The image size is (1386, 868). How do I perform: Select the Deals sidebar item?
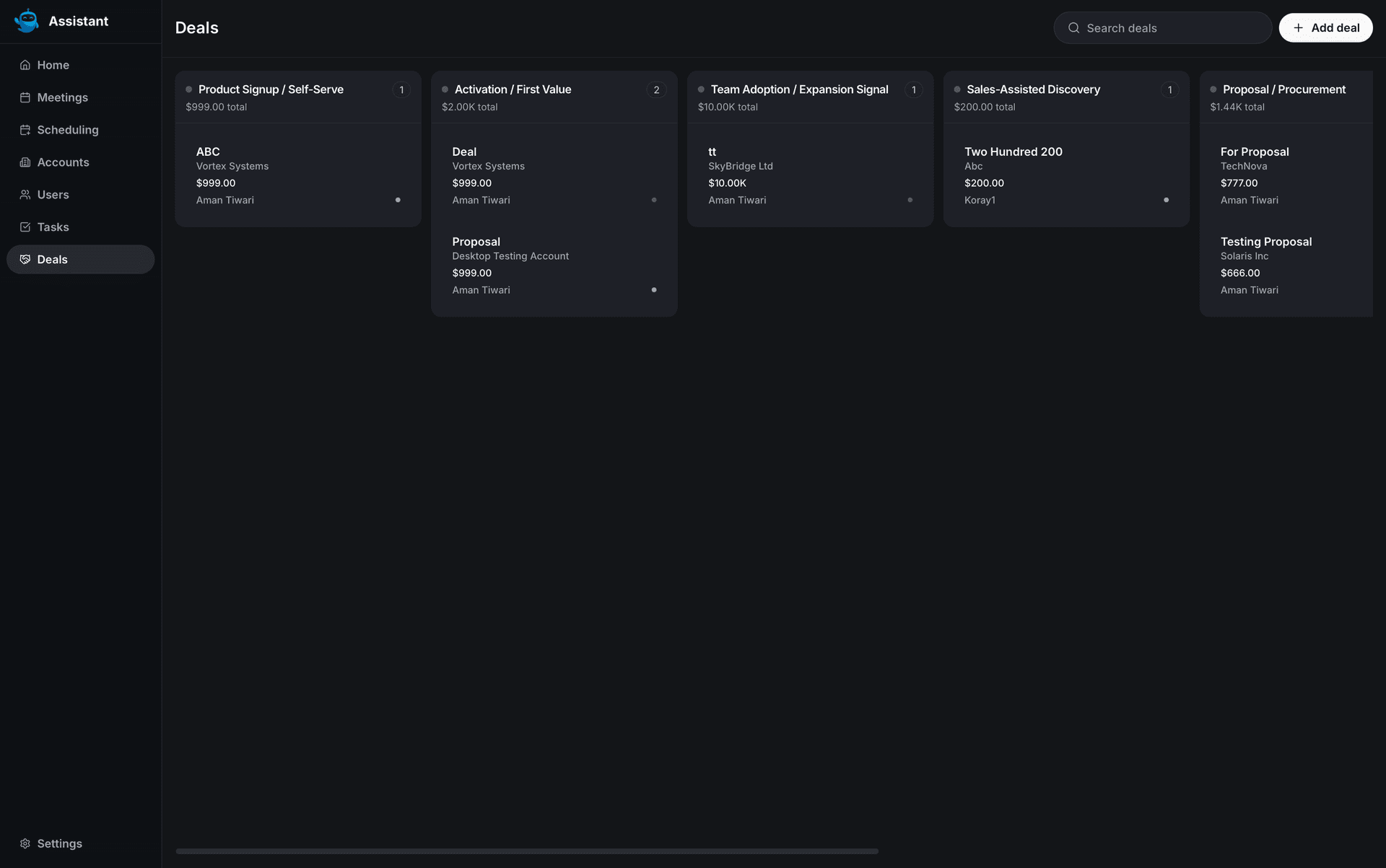tap(81, 260)
